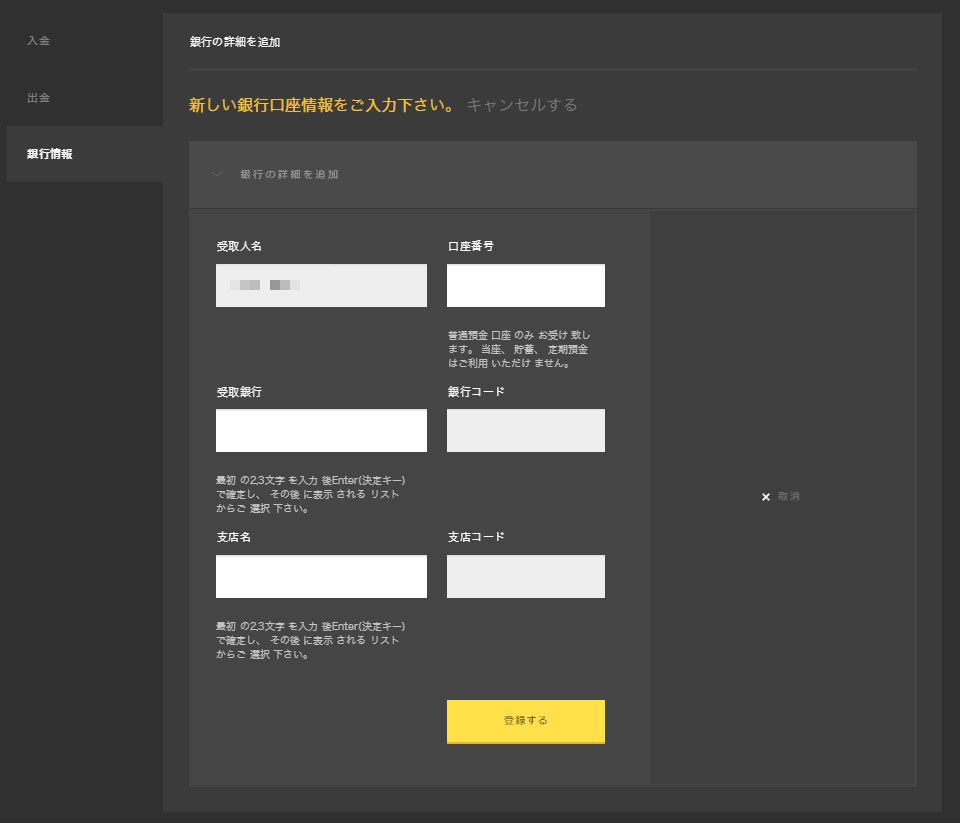This screenshot has width=960, height=823.
Task: Open the 入金 sidebar tab
Action: (x=39, y=41)
